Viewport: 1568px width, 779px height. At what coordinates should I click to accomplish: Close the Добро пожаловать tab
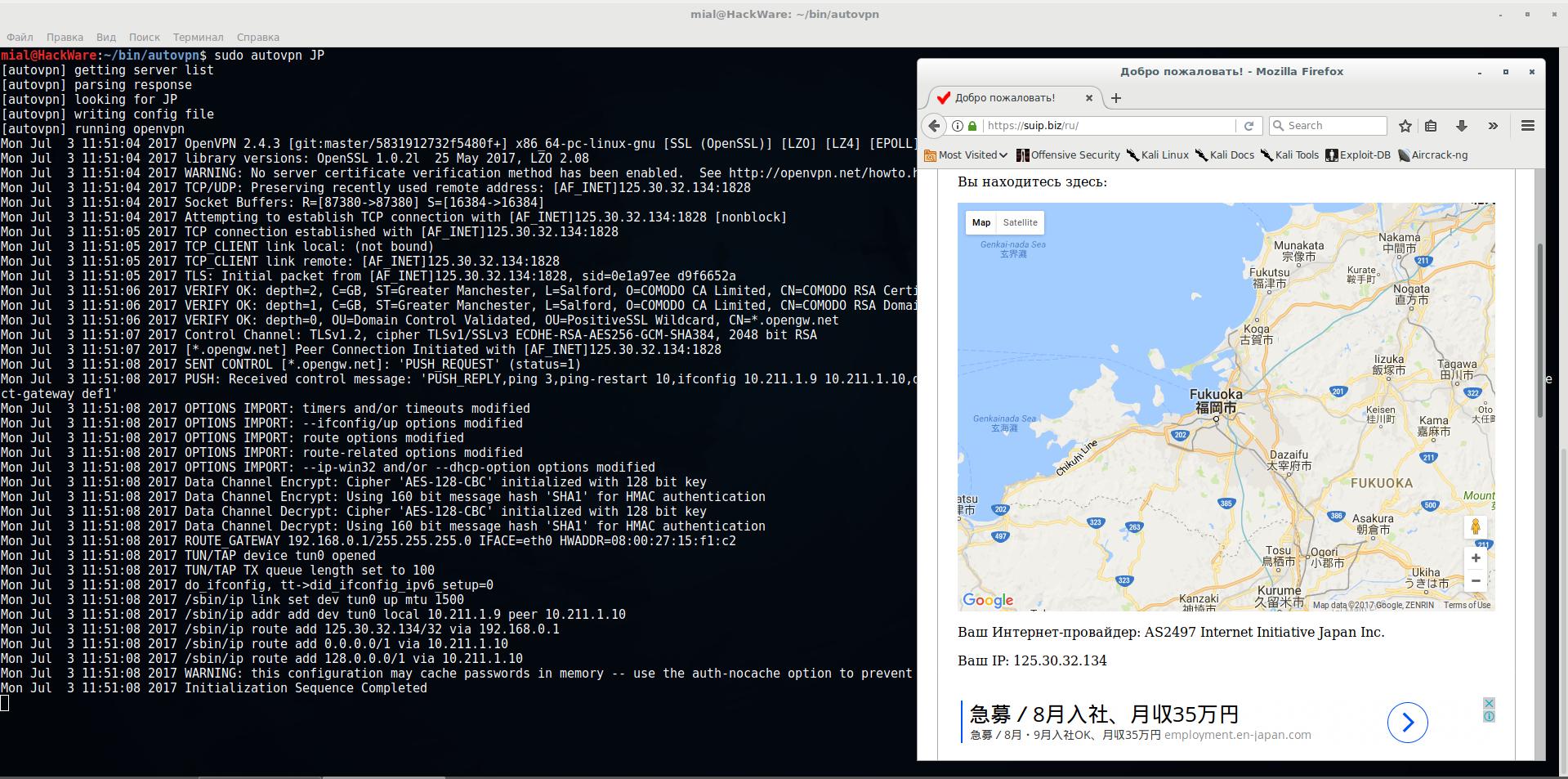point(1088,98)
